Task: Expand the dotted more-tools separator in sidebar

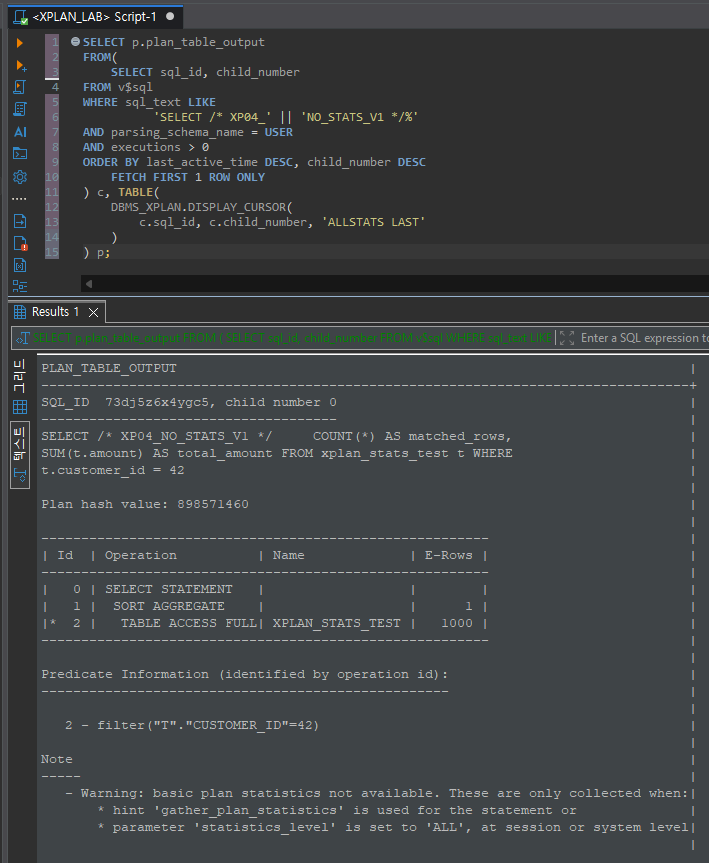Action: pyautogui.click(x=19, y=199)
